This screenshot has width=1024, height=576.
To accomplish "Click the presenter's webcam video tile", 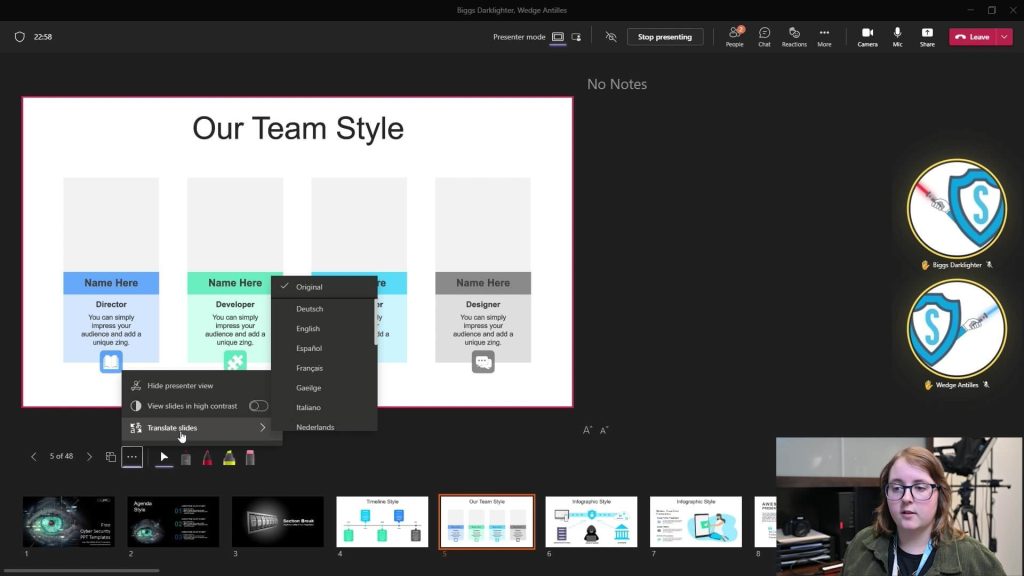I will coord(899,506).
